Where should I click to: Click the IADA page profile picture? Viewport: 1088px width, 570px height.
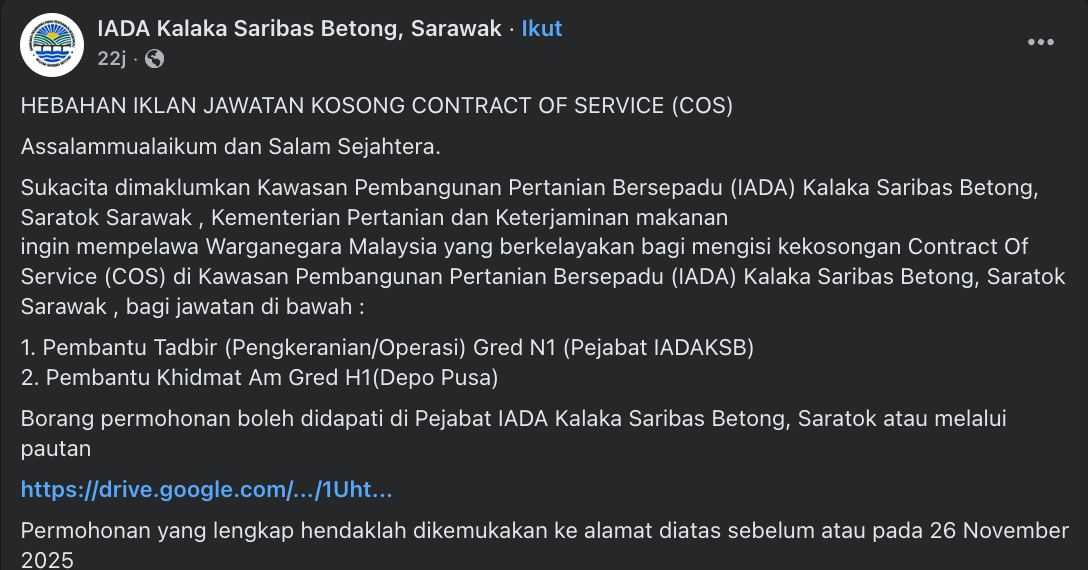pyautogui.click(x=52, y=44)
